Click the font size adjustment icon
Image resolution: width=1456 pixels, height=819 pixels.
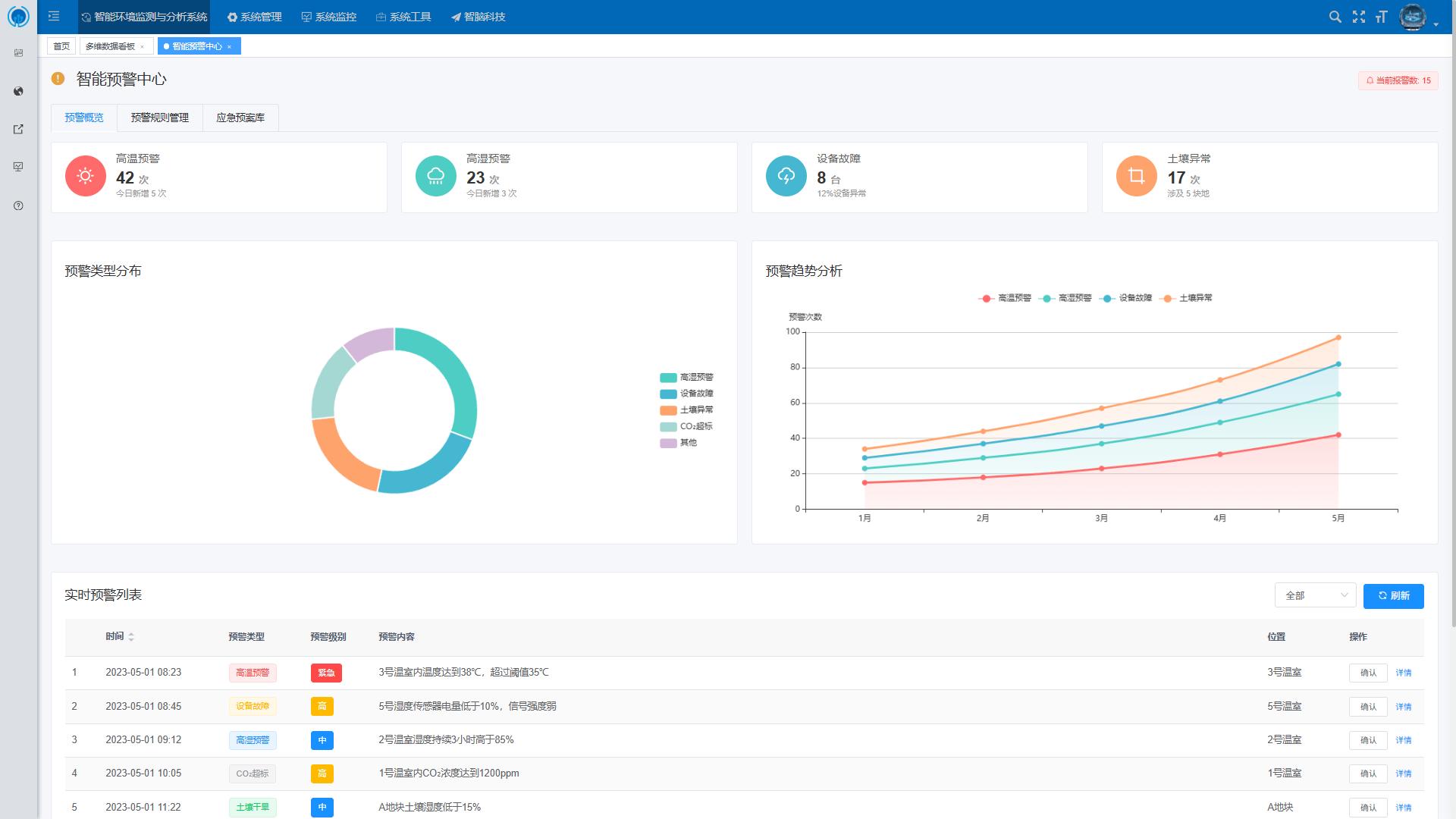pyautogui.click(x=1381, y=17)
